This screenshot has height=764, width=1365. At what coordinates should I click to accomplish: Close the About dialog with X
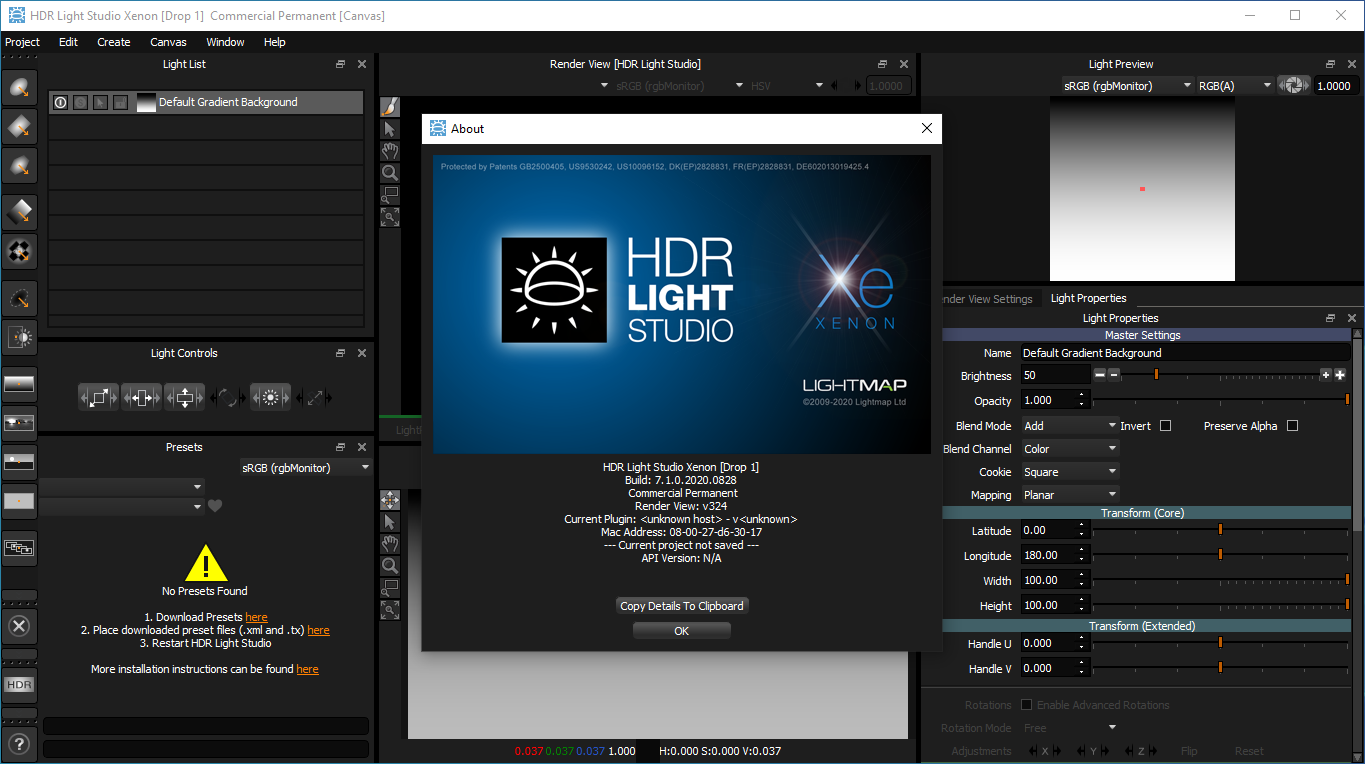point(926,128)
